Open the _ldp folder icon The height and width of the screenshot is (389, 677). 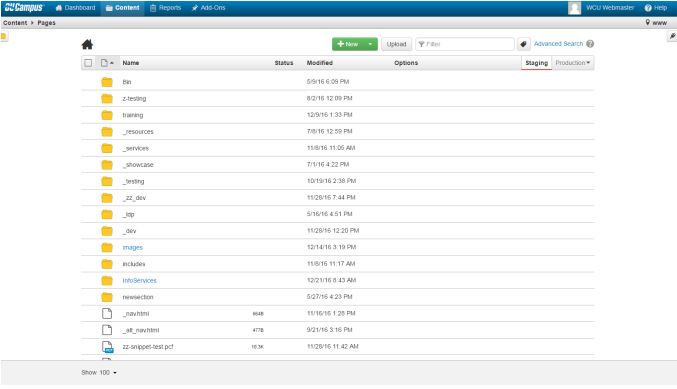point(107,214)
